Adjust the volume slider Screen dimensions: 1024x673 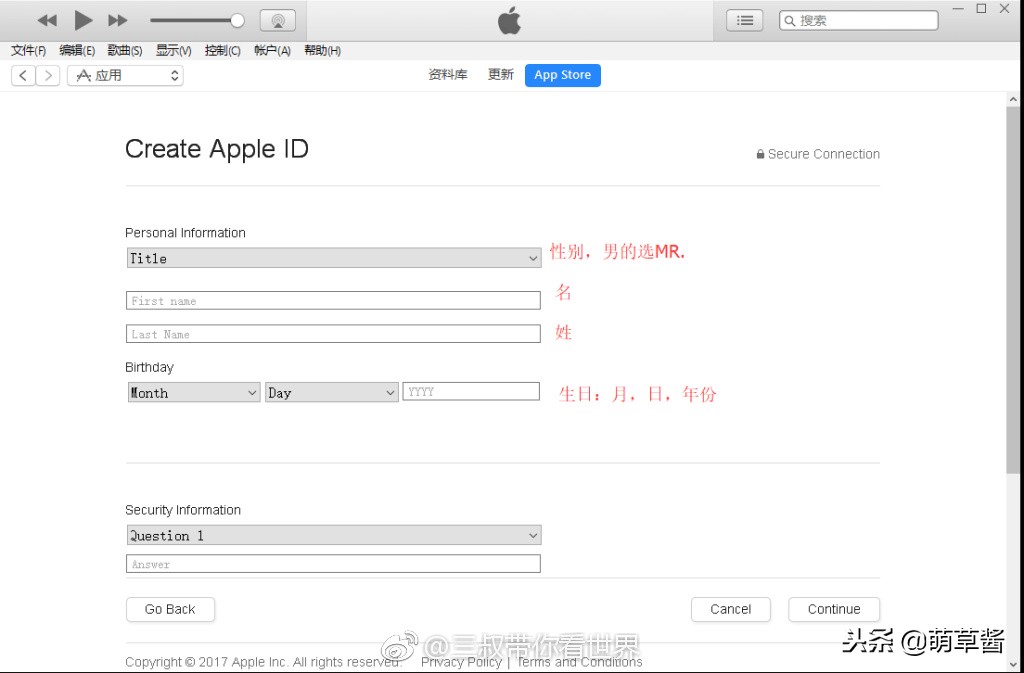237,19
